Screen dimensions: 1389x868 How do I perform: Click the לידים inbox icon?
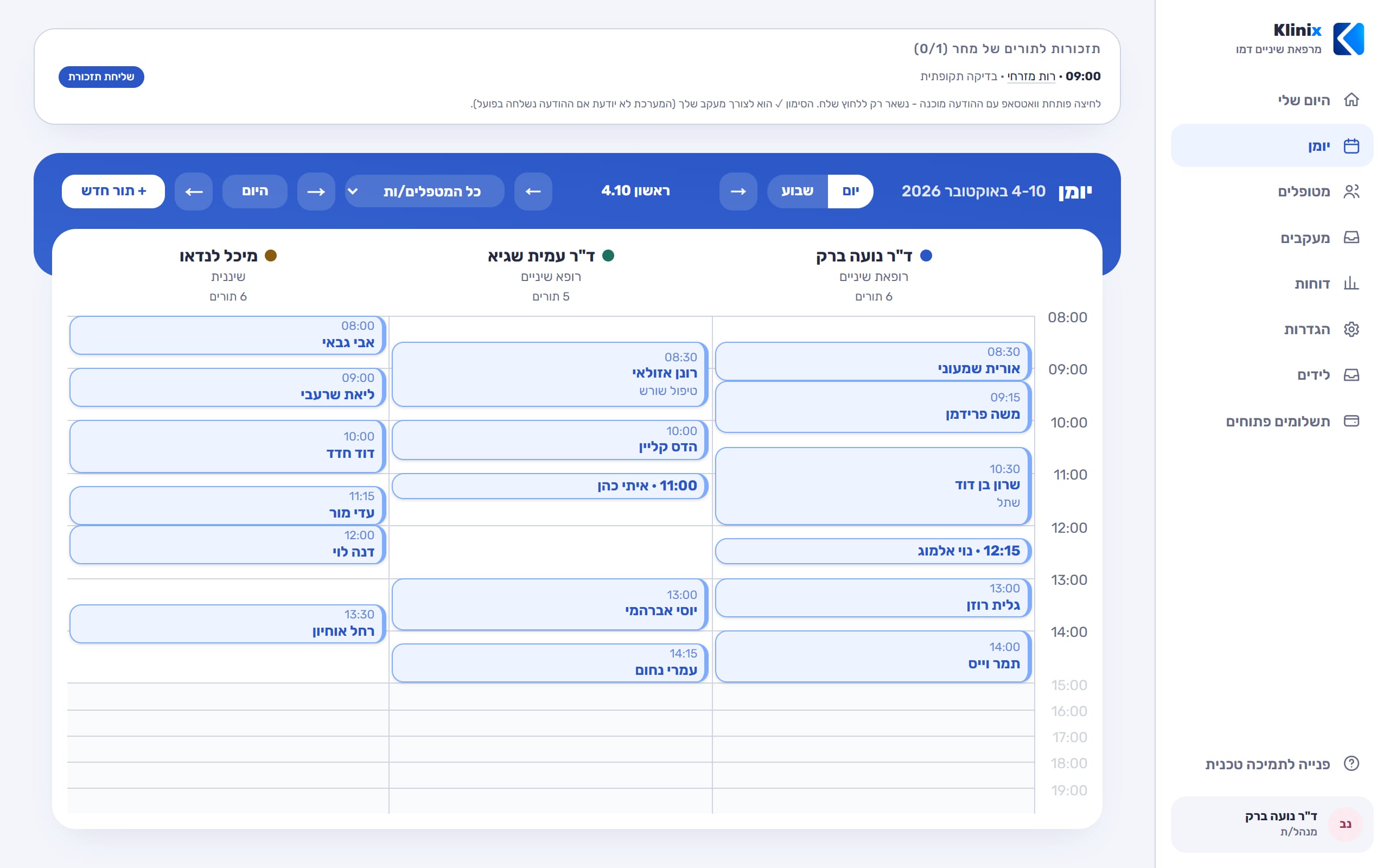point(1351,375)
